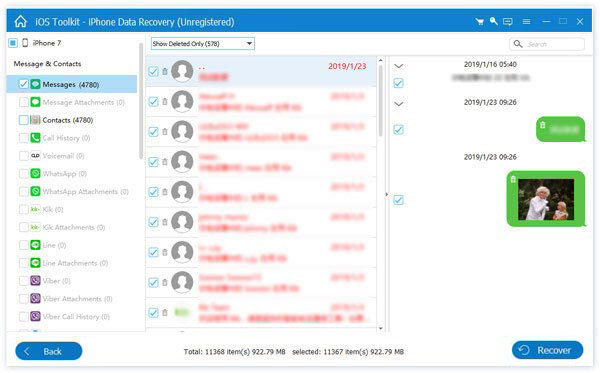
Task: Click the Total 11368 item(s) status text
Action: coord(235,352)
